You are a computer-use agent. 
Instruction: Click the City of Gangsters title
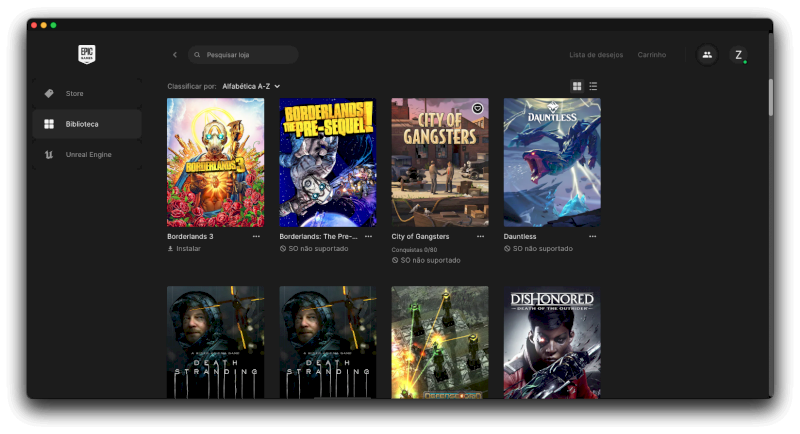(x=420, y=237)
